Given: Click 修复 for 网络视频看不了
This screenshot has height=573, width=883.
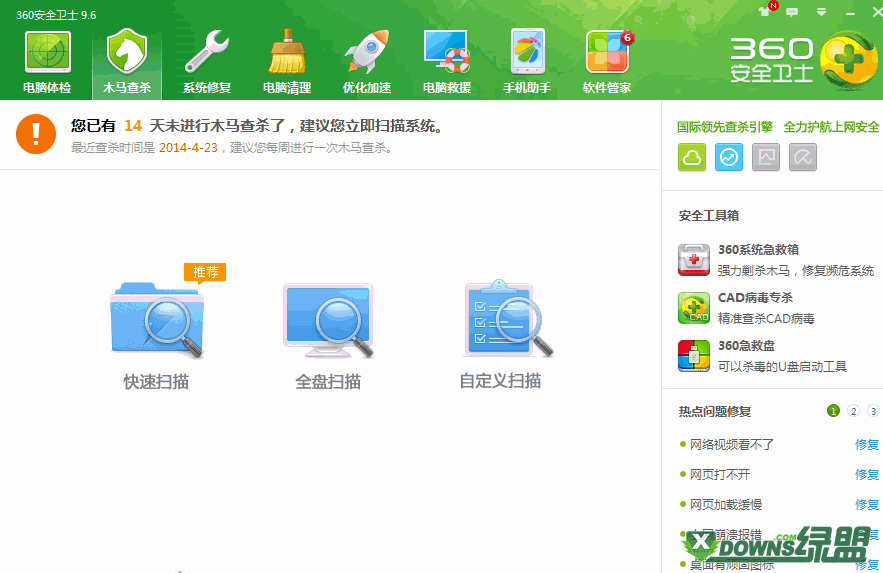Looking at the screenshot, I should [x=867, y=445].
